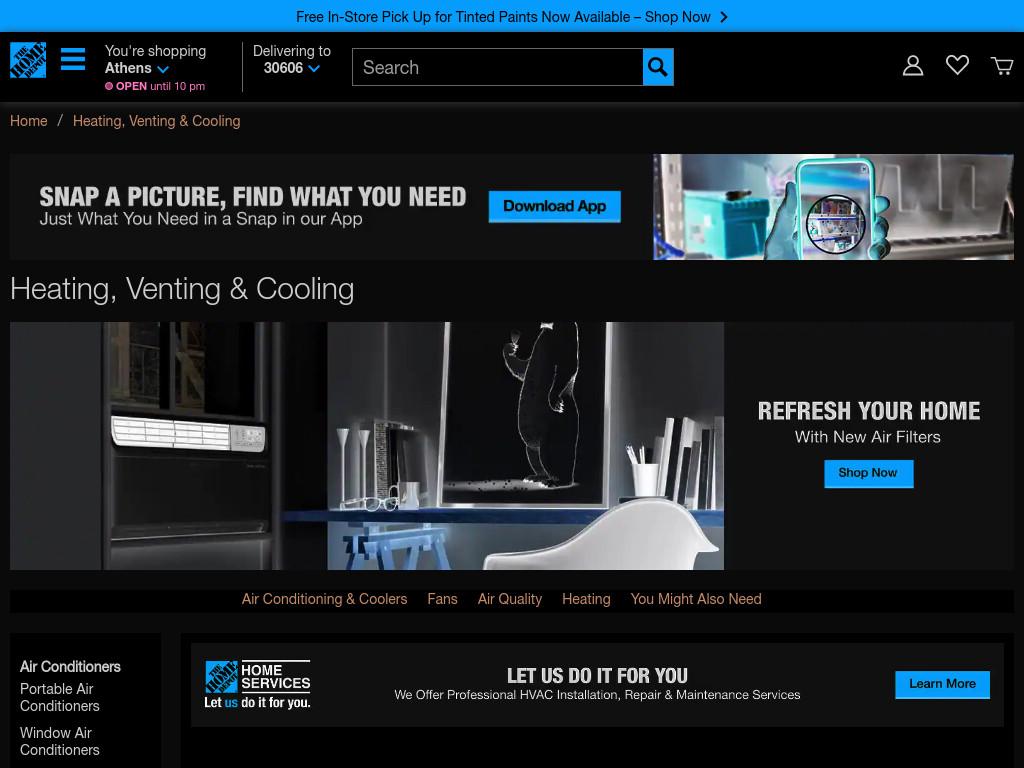Jump to Heating section

(586, 599)
